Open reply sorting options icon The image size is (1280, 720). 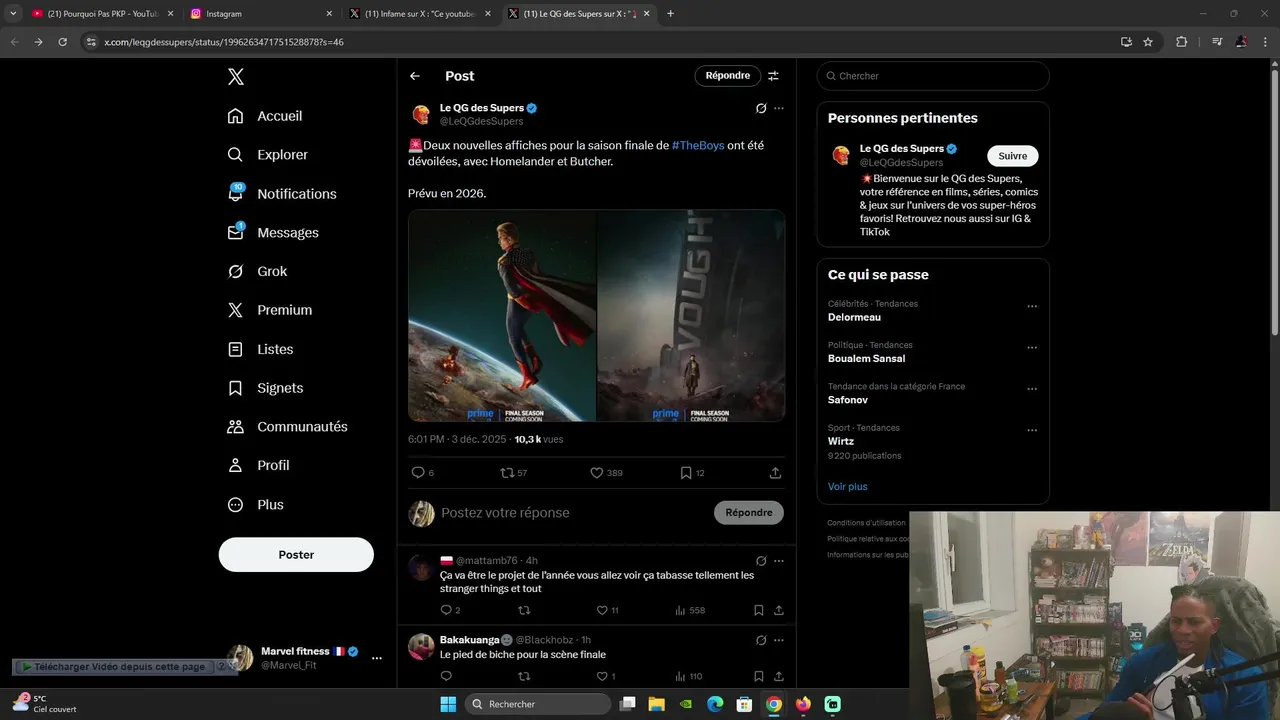click(773, 76)
